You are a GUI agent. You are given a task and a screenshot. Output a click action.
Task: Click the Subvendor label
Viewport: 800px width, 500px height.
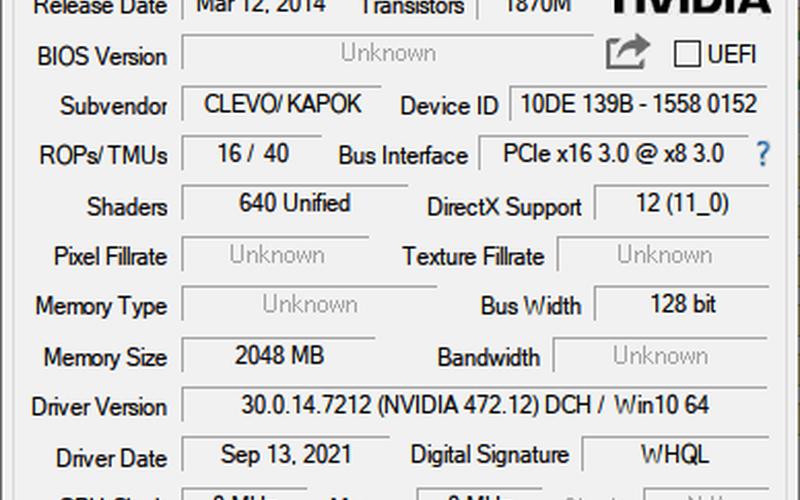pos(114,106)
